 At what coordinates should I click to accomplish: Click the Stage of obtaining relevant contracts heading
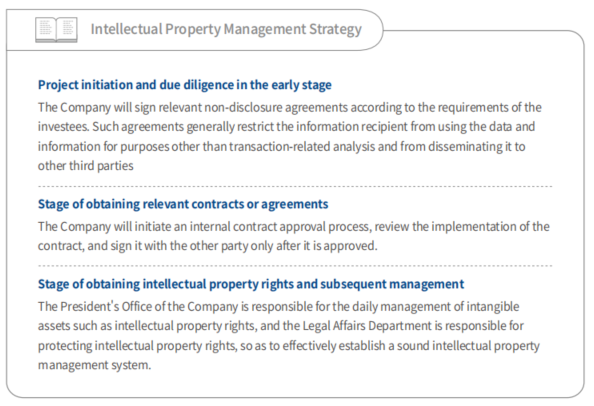pos(183,204)
